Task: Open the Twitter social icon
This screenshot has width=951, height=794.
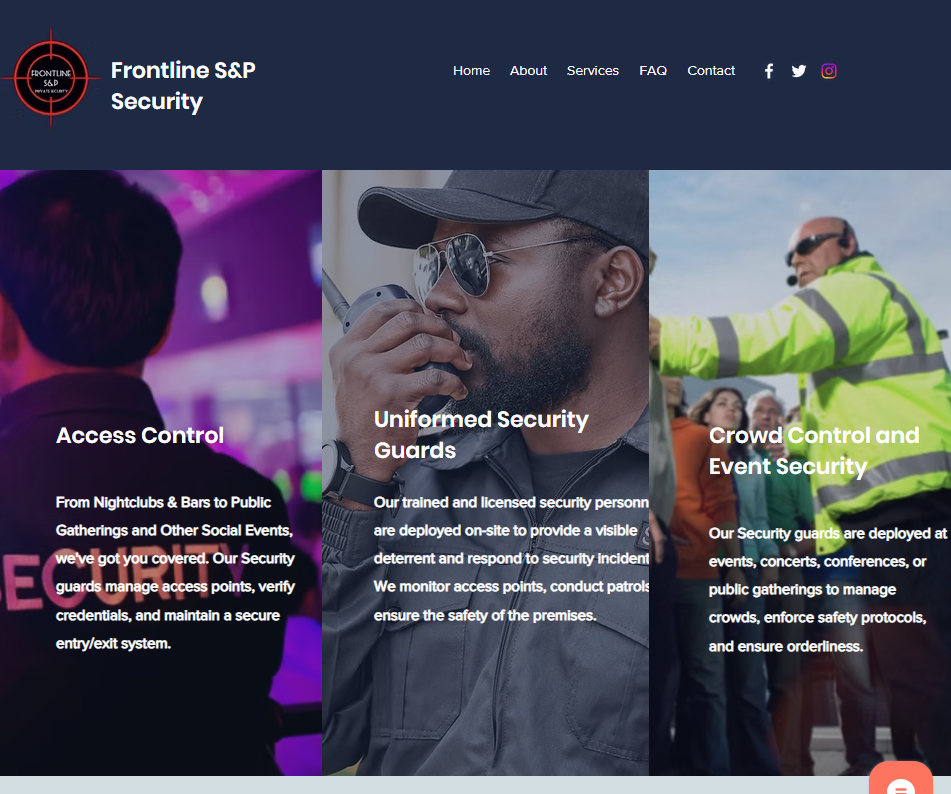Action: click(x=799, y=71)
